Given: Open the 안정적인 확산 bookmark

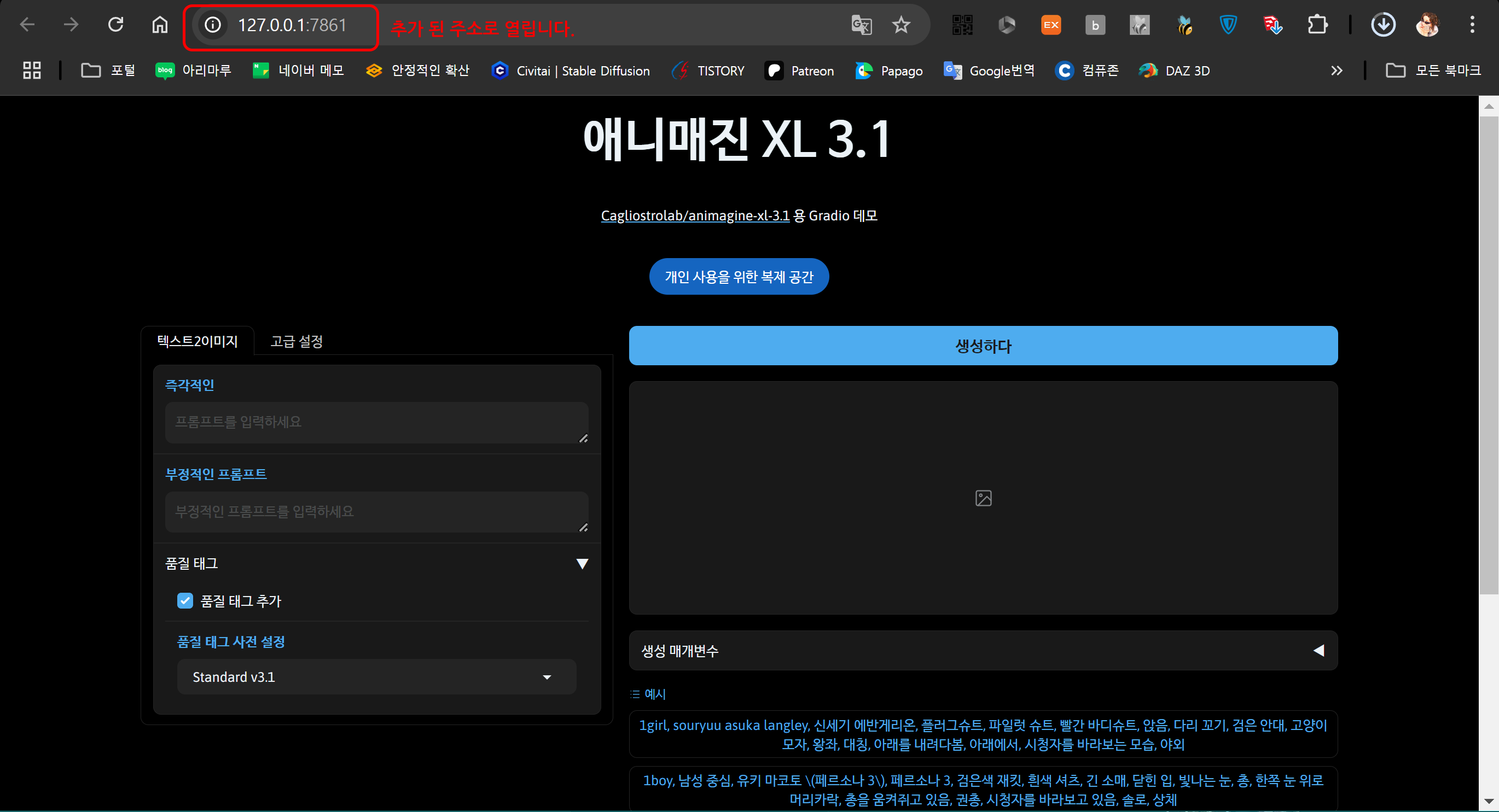Looking at the screenshot, I should [x=417, y=71].
